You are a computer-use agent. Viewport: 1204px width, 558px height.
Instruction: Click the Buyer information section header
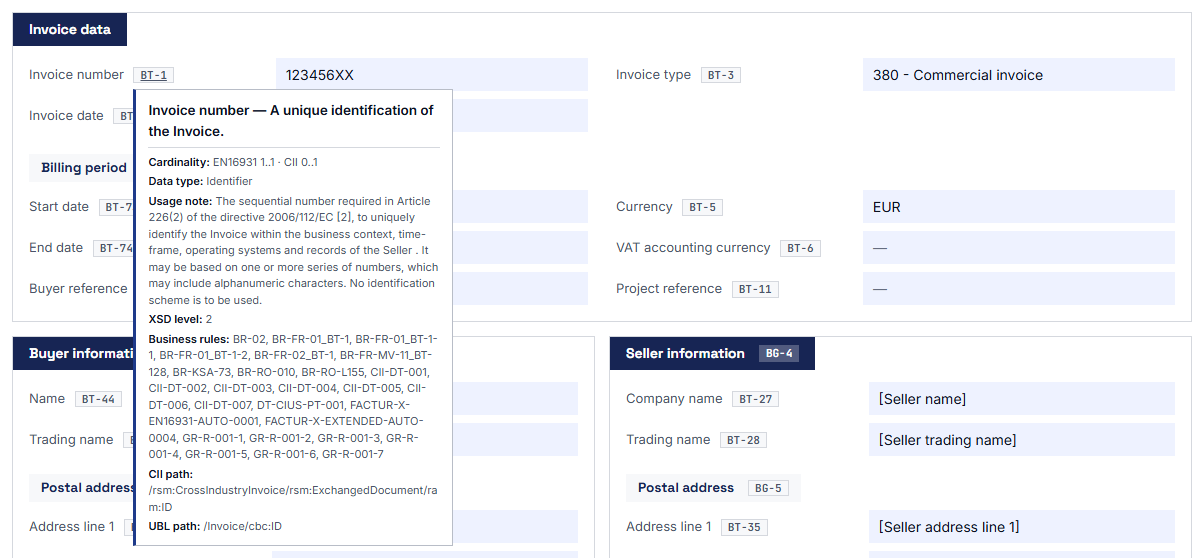click(x=74, y=354)
